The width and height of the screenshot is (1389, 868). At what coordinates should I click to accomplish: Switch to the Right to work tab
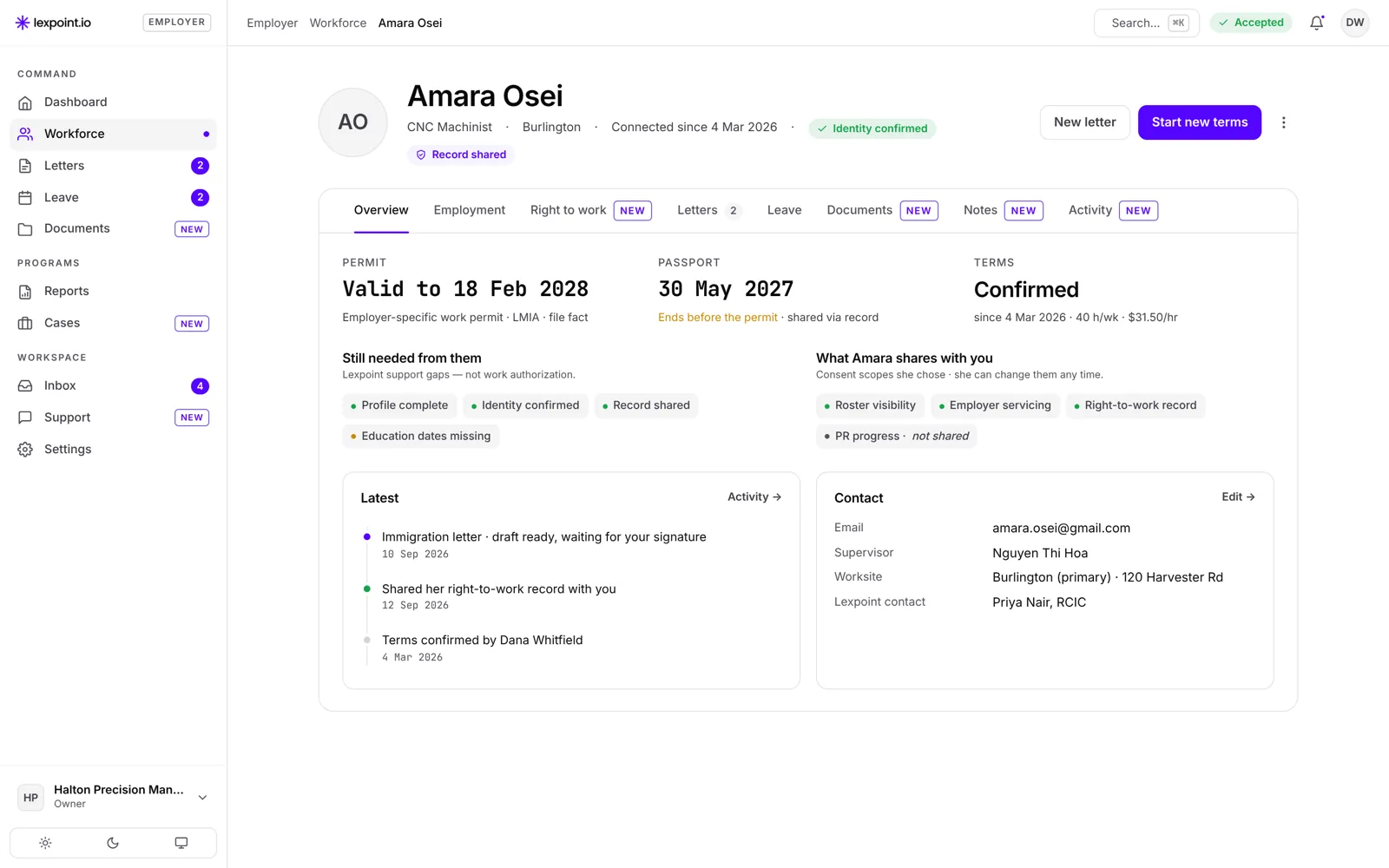[590, 210]
